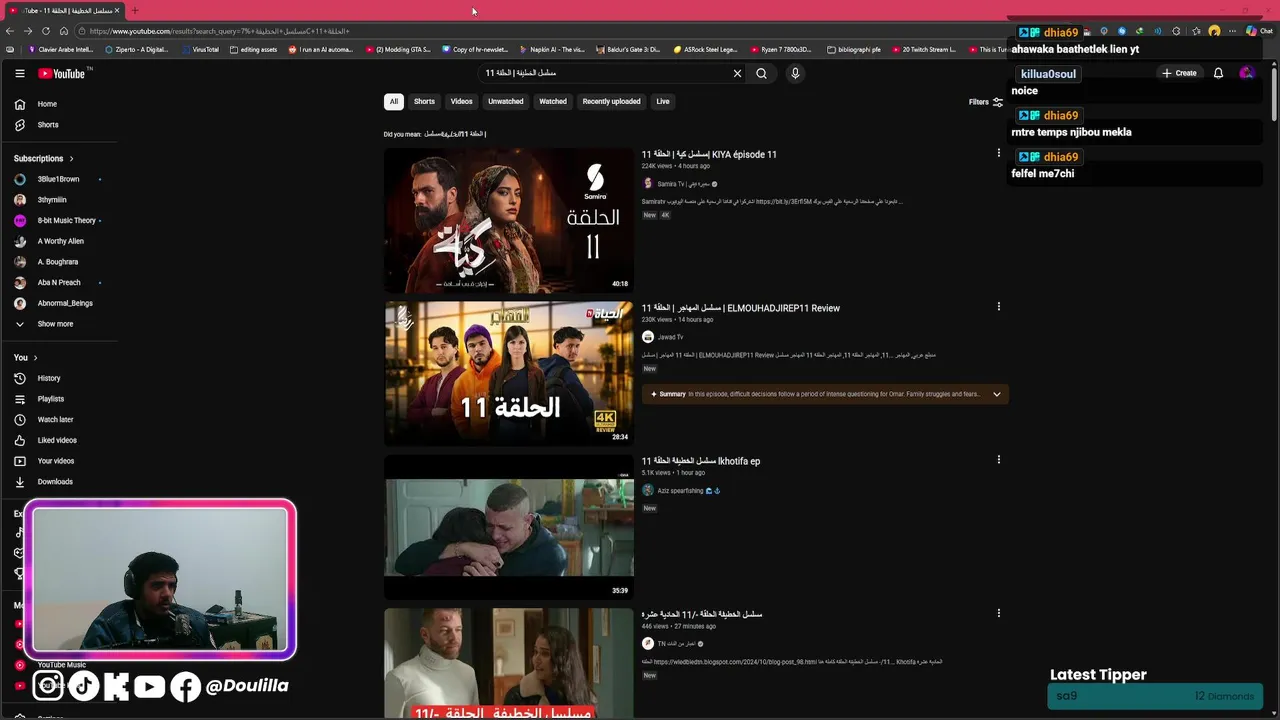Select the Watched filter chip
The width and height of the screenshot is (1280, 720).
click(x=553, y=101)
